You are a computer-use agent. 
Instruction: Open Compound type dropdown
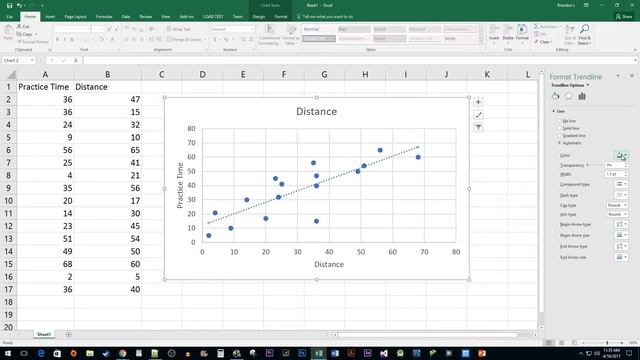click(x=621, y=184)
